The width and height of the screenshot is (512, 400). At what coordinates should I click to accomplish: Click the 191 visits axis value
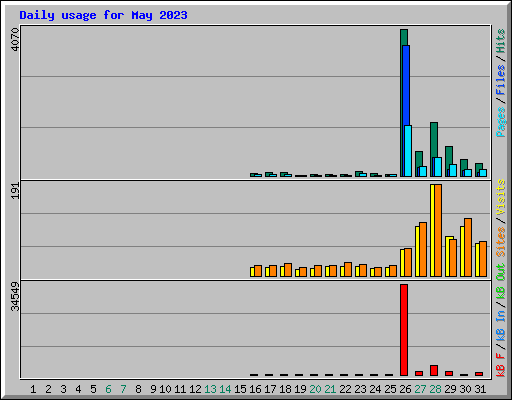15,191
